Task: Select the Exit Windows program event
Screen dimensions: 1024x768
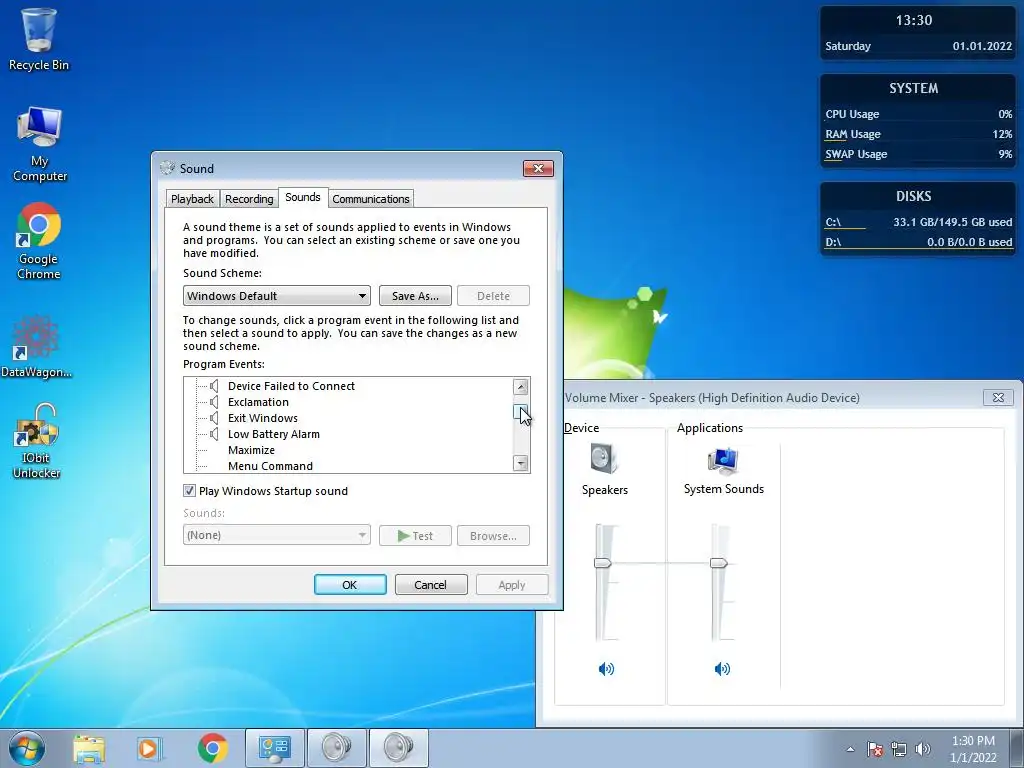Action: point(263,418)
